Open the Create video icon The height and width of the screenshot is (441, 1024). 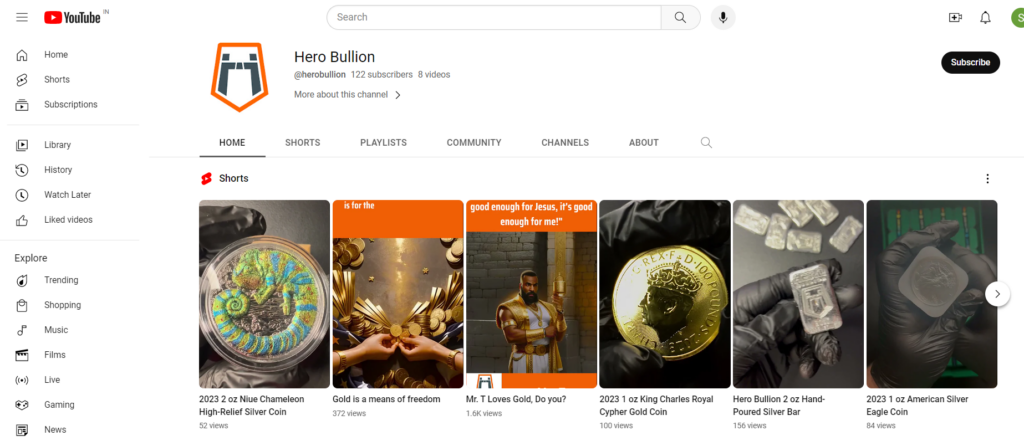click(955, 18)
